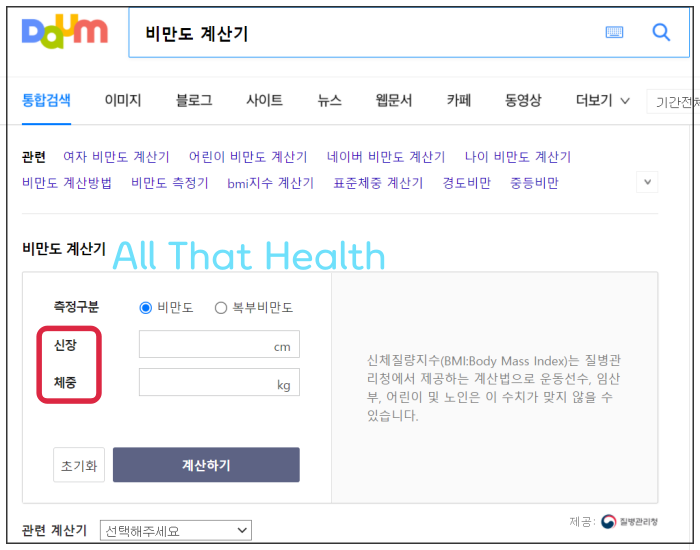Open related search 중등비만

(534, 183)
